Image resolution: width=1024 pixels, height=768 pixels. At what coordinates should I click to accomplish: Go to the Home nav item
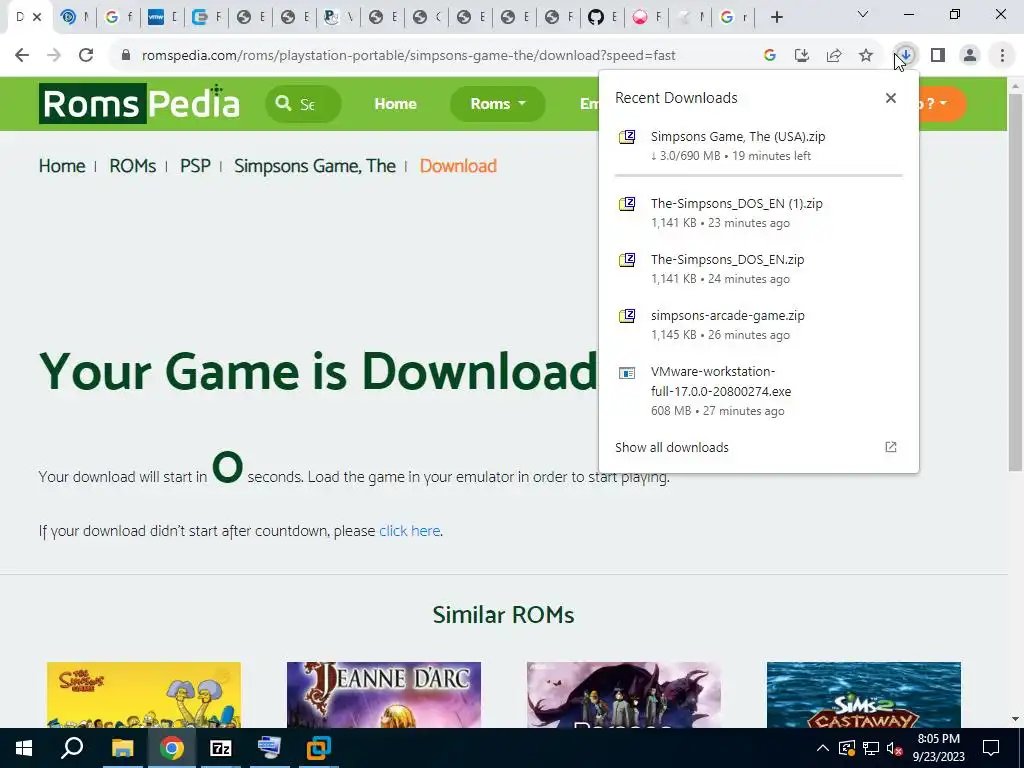click(395, 104)
